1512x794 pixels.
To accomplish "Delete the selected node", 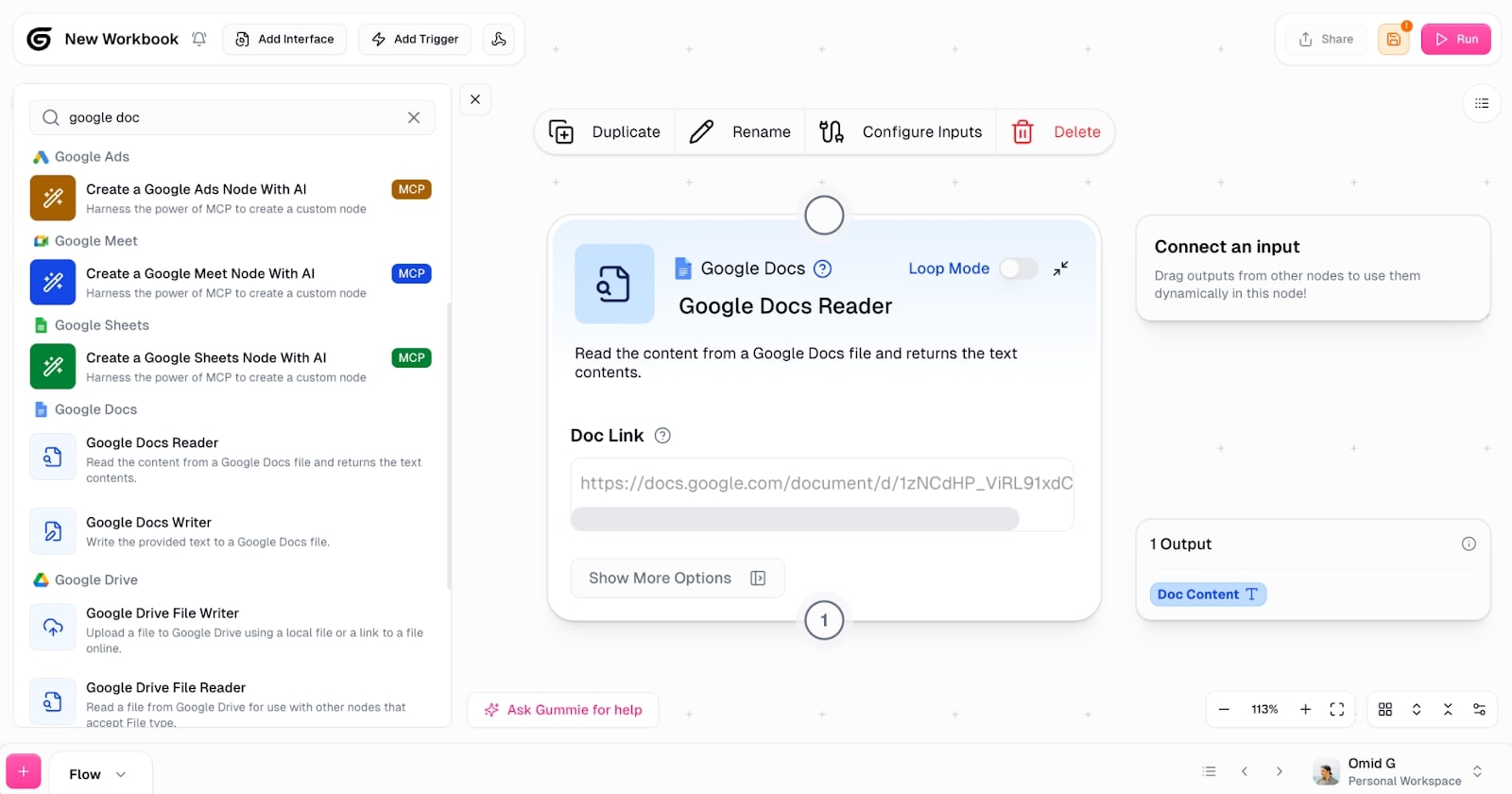I will pyautogui.click(x=1056, y=131).
